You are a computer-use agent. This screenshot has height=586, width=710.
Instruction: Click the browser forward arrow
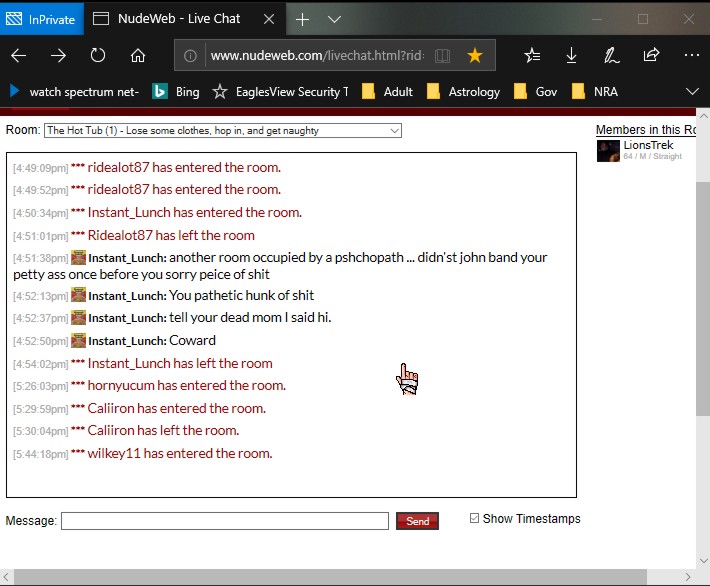[x=59, y=56]
